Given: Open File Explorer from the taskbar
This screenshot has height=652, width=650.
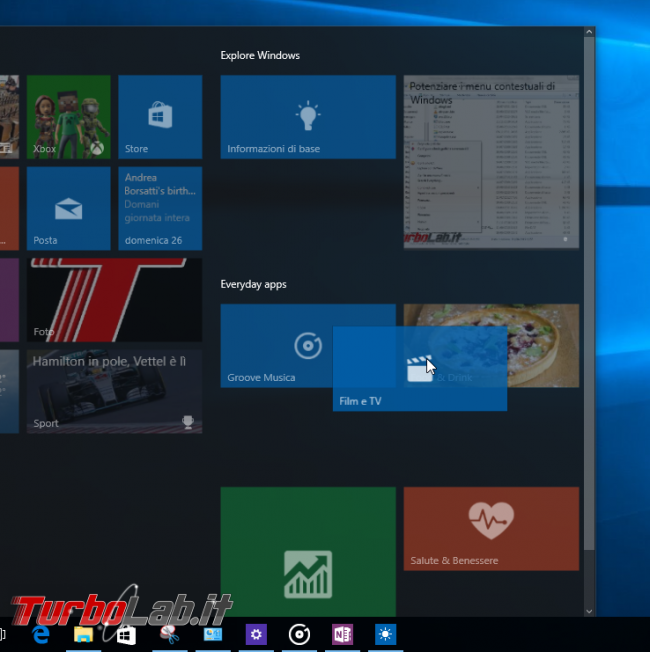Looking at the screenshot, I should click(83, 635).
